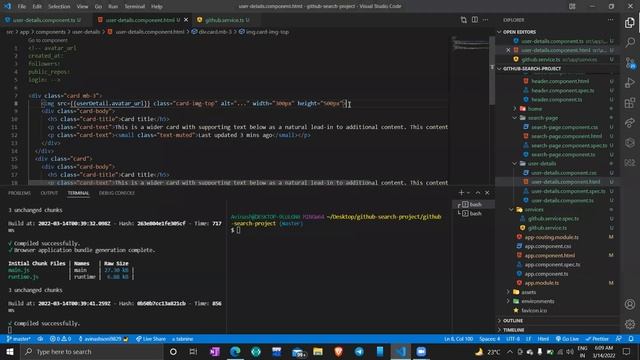This screenshot has width=640, height=360.
Task: Click the Prettier status bar item
Action: click(x=597, y=339)
